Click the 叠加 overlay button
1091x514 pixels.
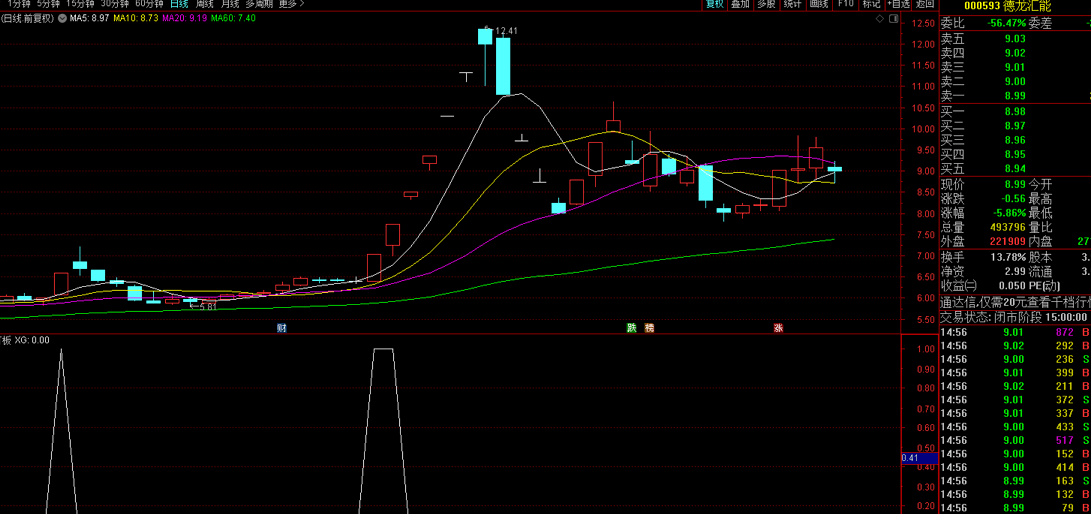click(x=740, y=4)
